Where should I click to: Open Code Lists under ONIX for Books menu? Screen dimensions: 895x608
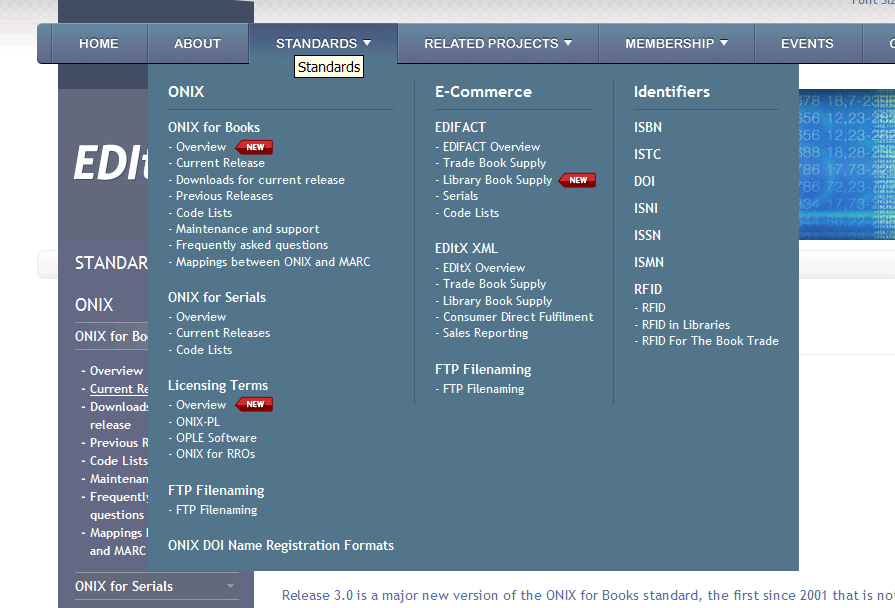[x=204, y=213]
